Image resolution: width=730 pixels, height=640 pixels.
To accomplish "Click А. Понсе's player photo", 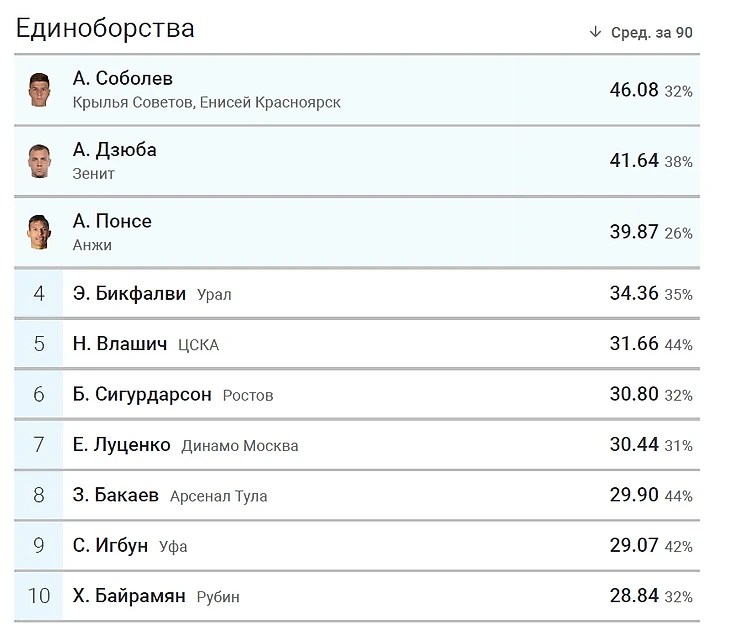I will [39, 232].
